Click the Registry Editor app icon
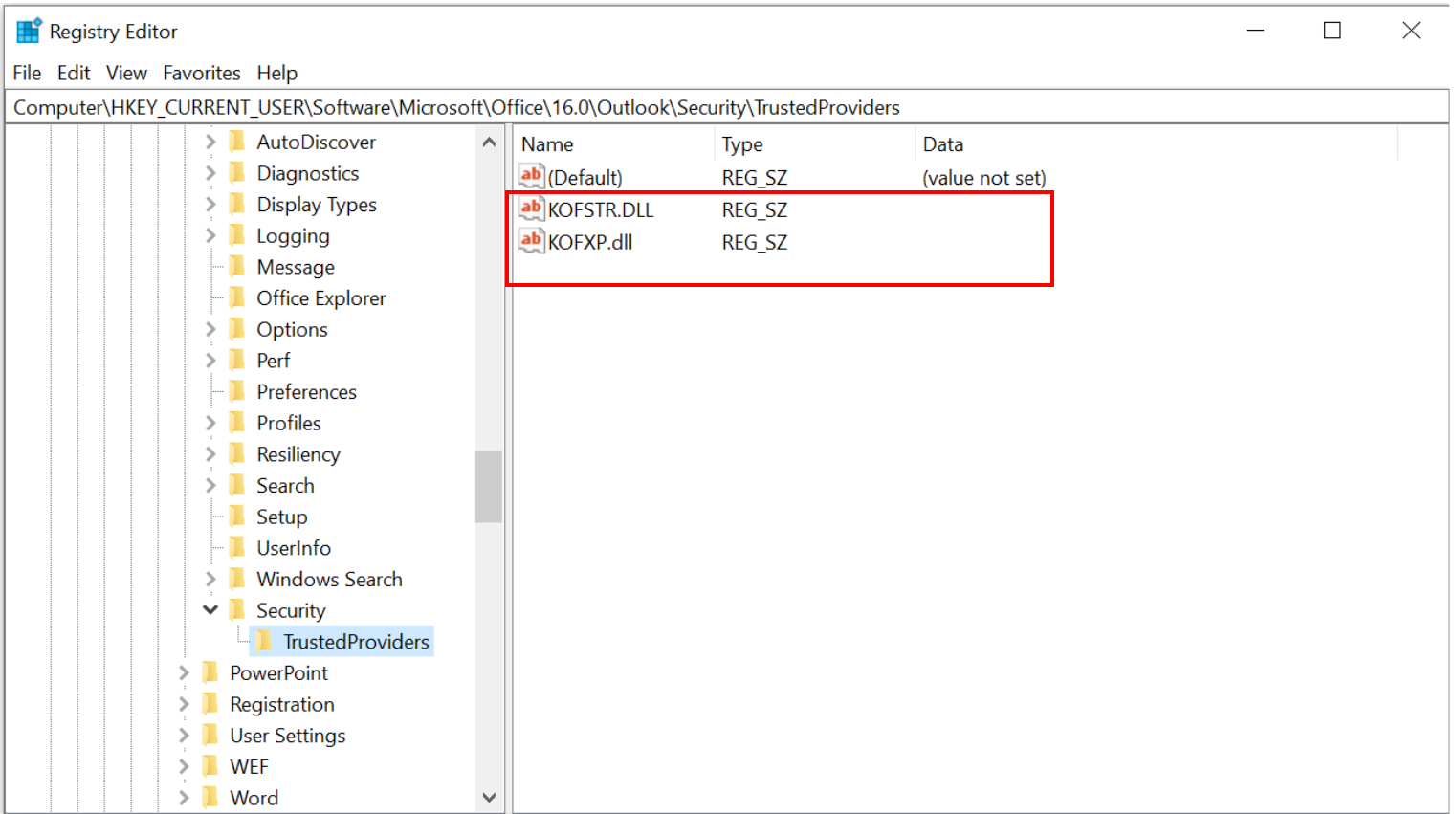Image resolution: width=1456 pixels, height=814 pixels. pos(30,31)
